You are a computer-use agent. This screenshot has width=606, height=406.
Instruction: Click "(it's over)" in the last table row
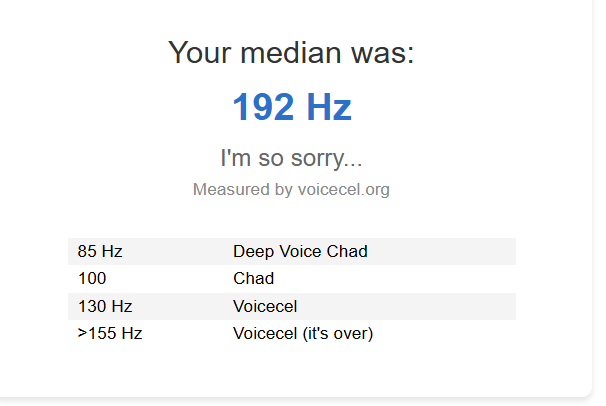[338, 333]
